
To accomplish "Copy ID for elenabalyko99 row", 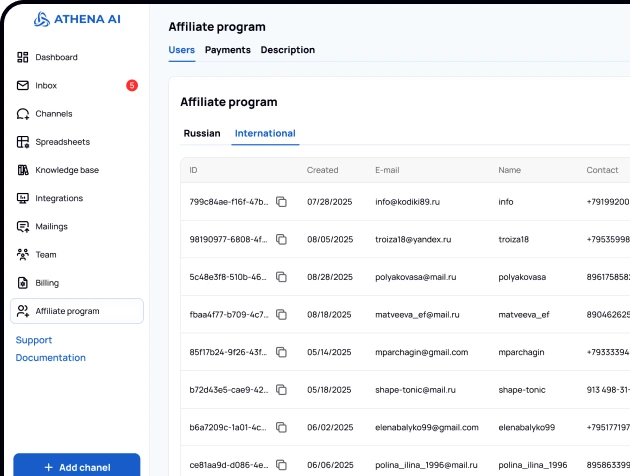I will 281,428.
